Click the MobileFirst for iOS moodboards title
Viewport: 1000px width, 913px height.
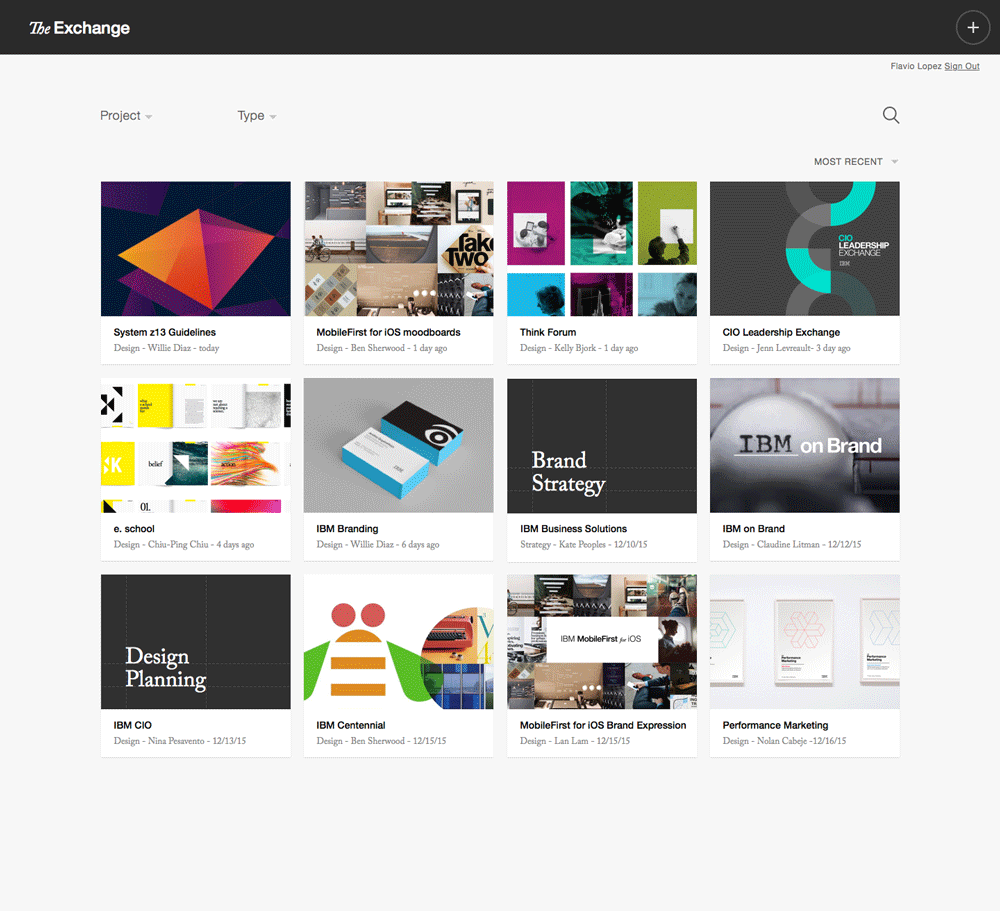point(388,332)
